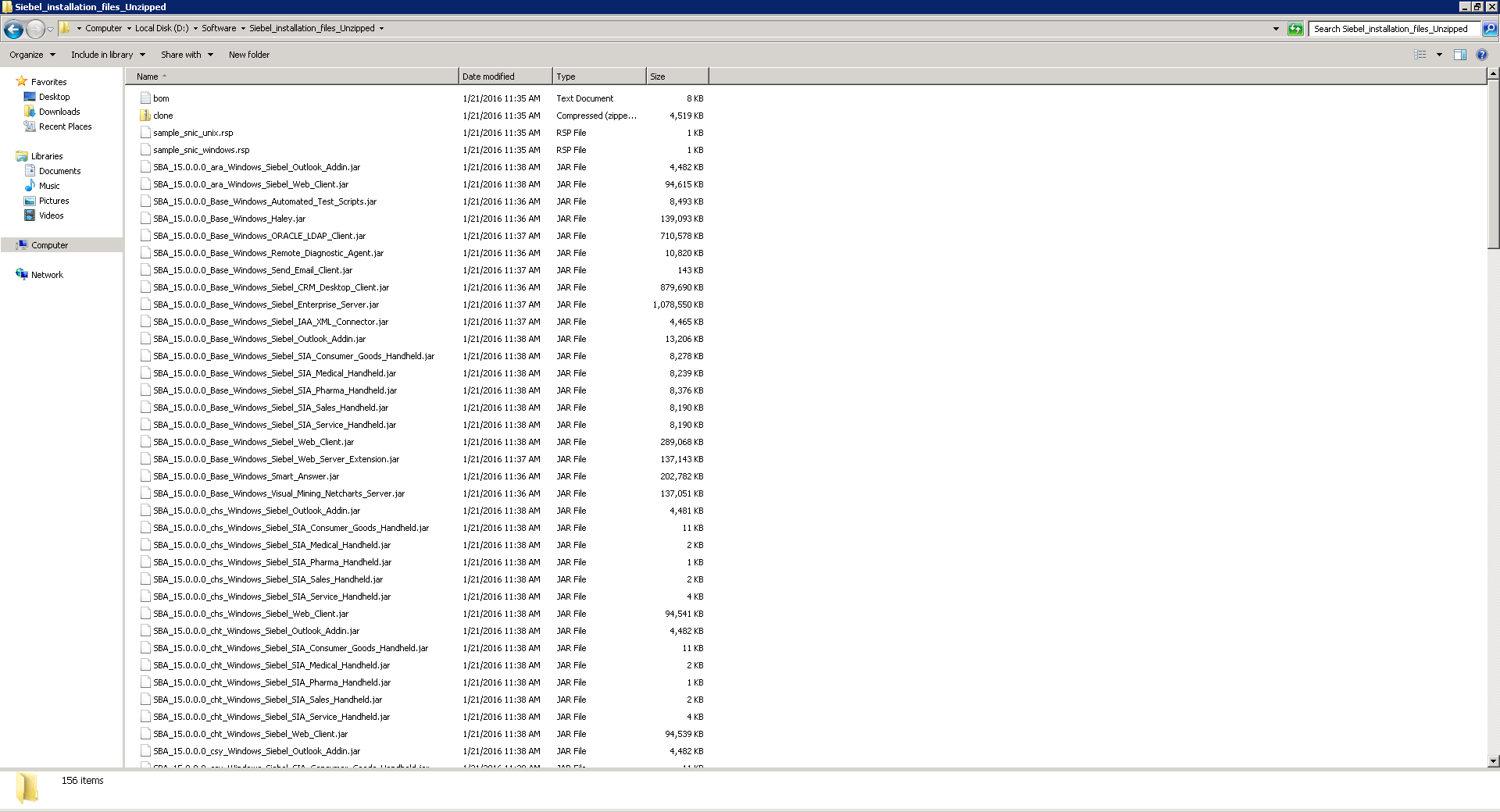Select the clone zipped folder icon
The width and height of the screenshot is (1500, 812).
pos(145,116)
